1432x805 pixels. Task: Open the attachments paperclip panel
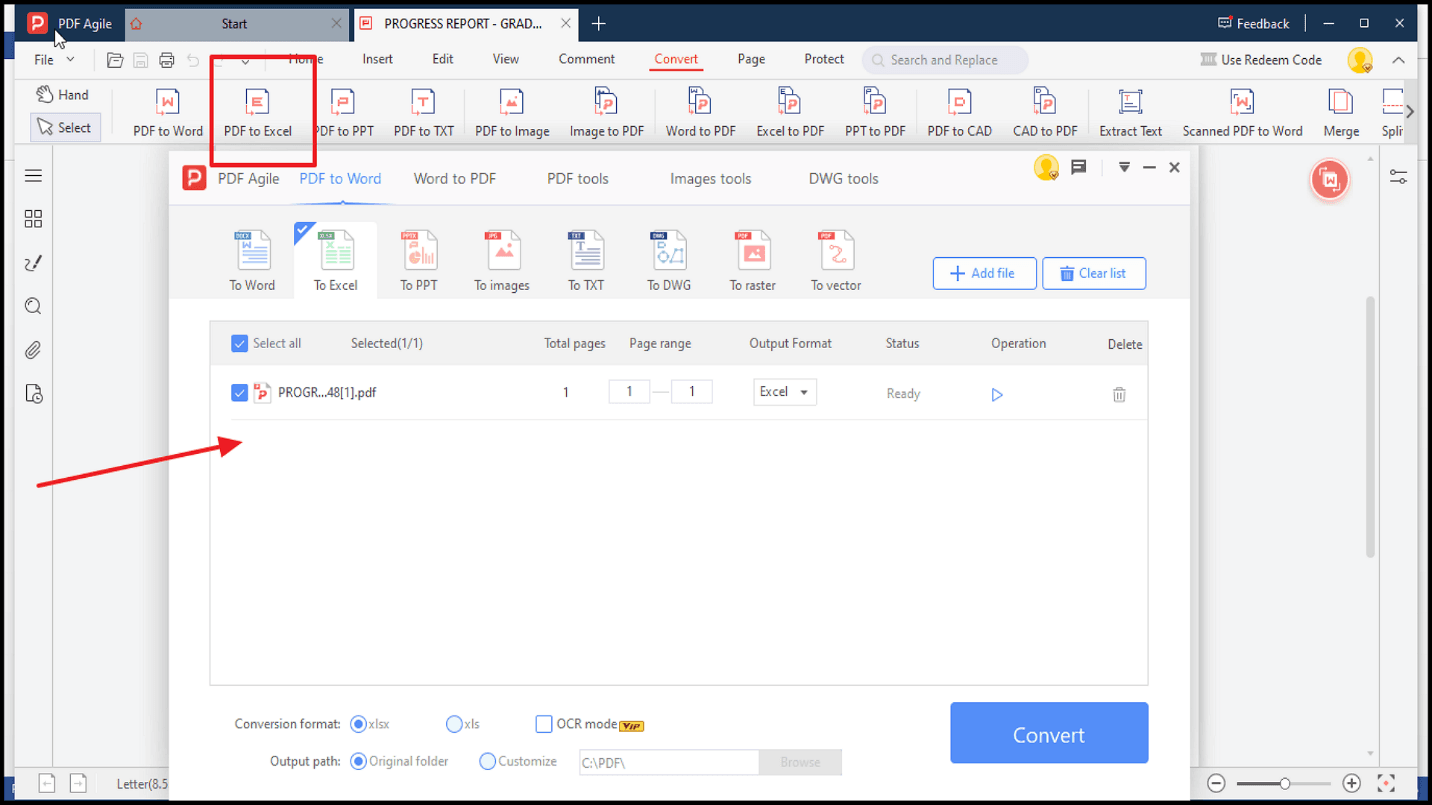coord(33,350)
